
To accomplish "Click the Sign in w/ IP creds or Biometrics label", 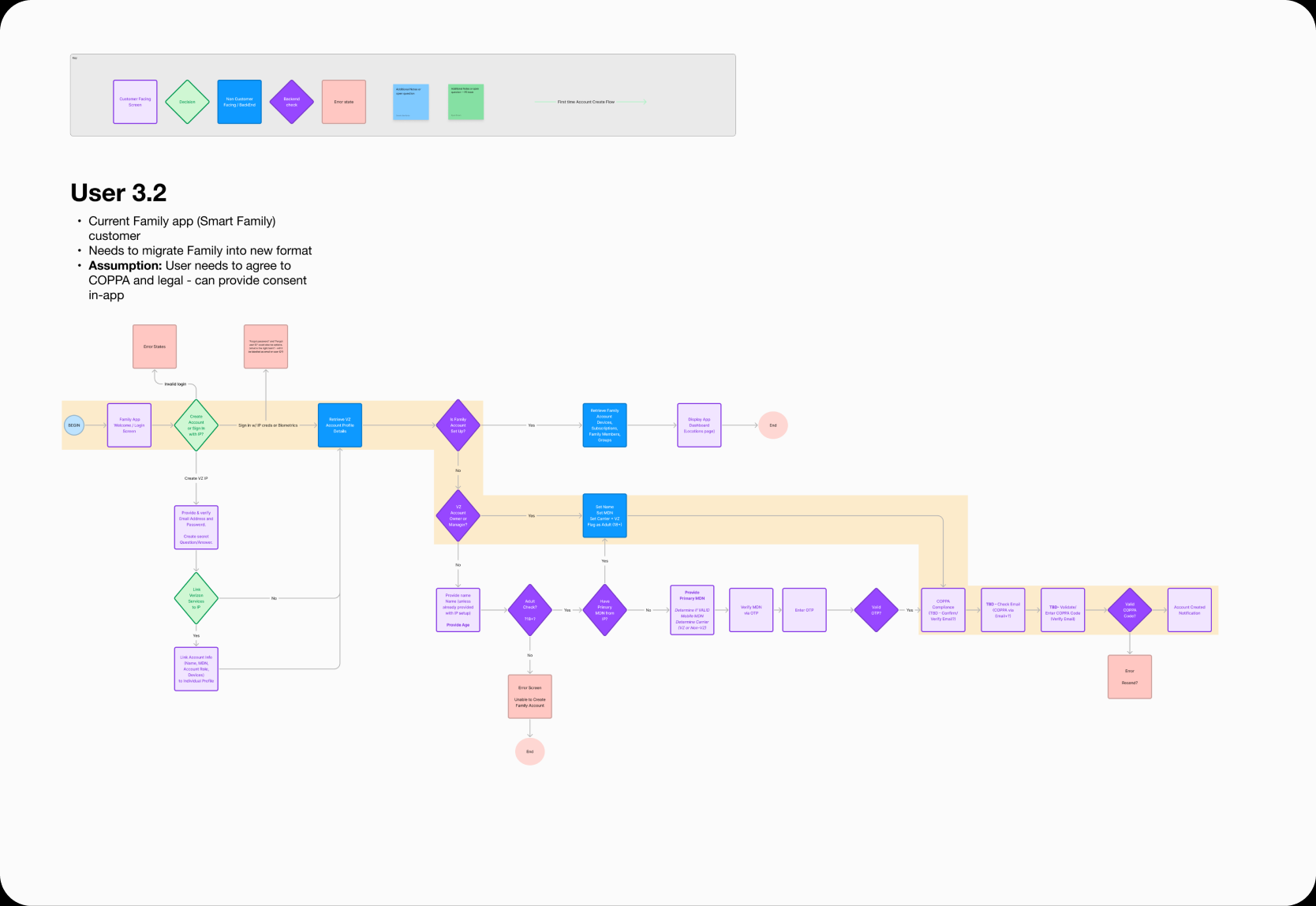I will tap(268, 425).
